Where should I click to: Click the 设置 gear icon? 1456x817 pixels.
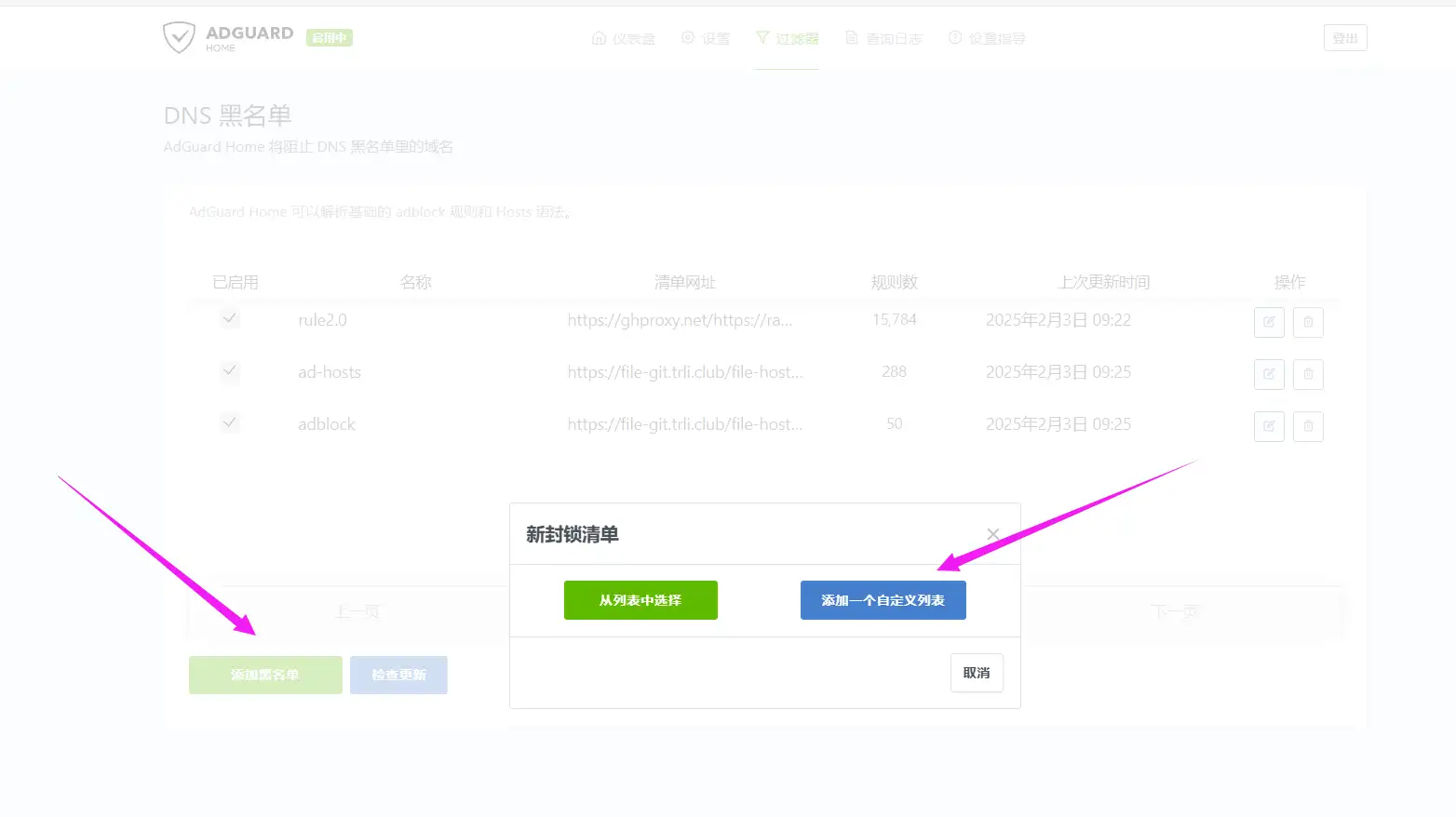pyautogui.click(x=687, y=38)
